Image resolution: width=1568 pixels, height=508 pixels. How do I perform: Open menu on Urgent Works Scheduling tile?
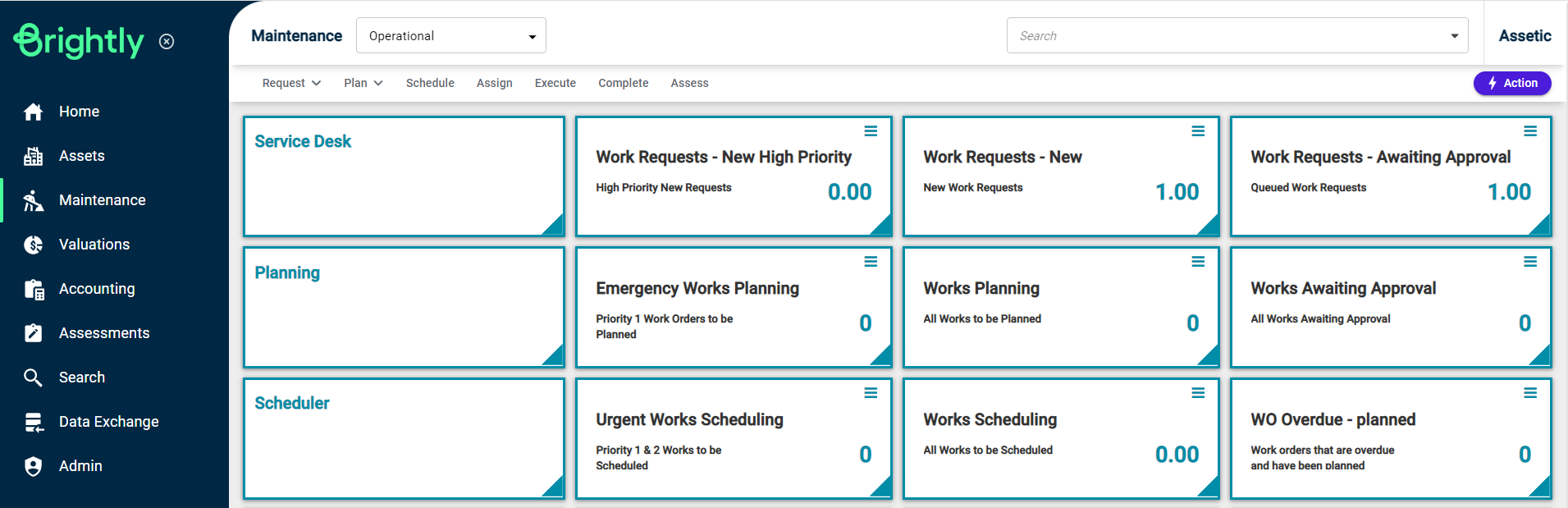(871, 393)
